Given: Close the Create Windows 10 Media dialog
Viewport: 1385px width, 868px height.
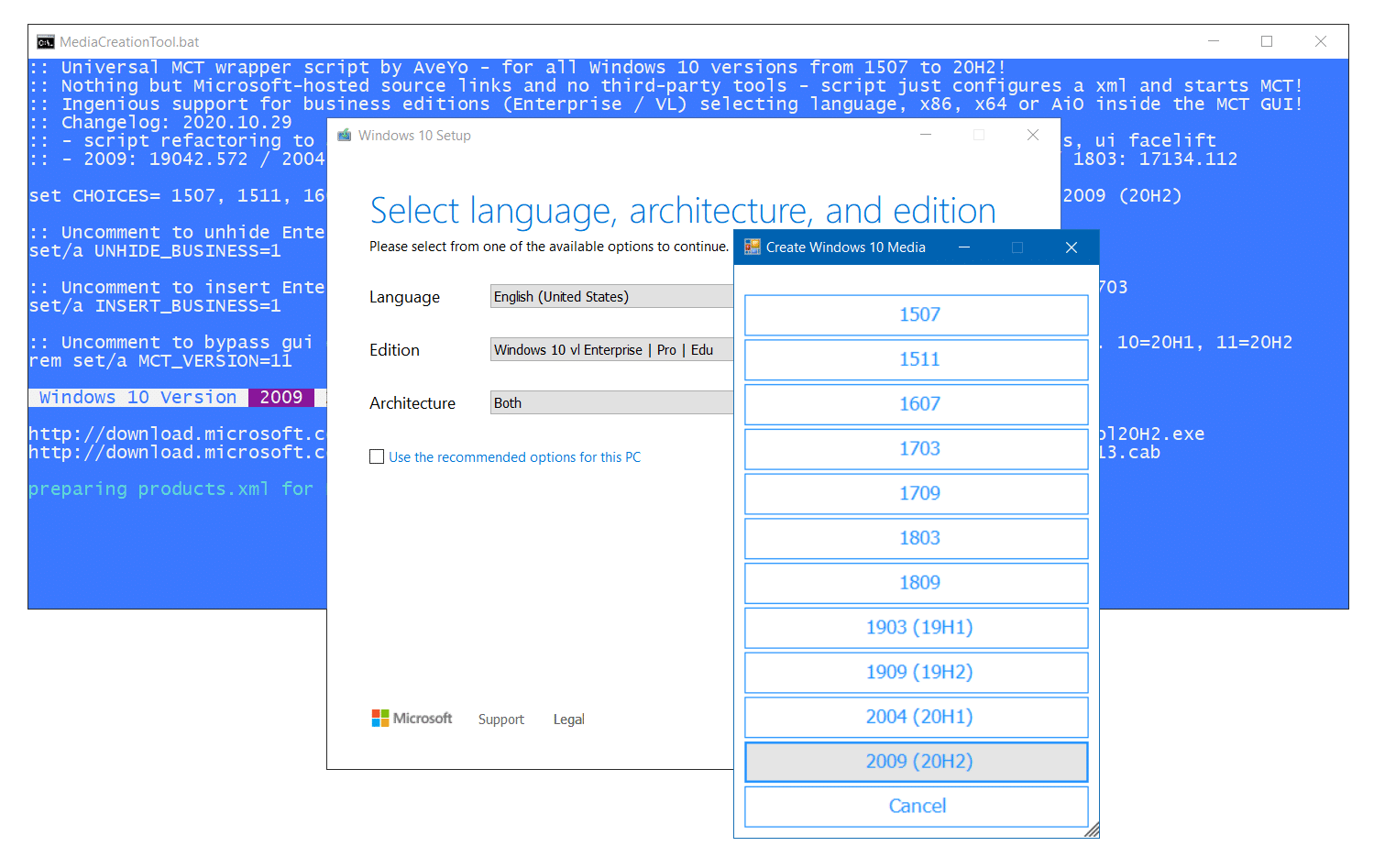Looking at the screenshot, I should click(x=1072, y=247).
